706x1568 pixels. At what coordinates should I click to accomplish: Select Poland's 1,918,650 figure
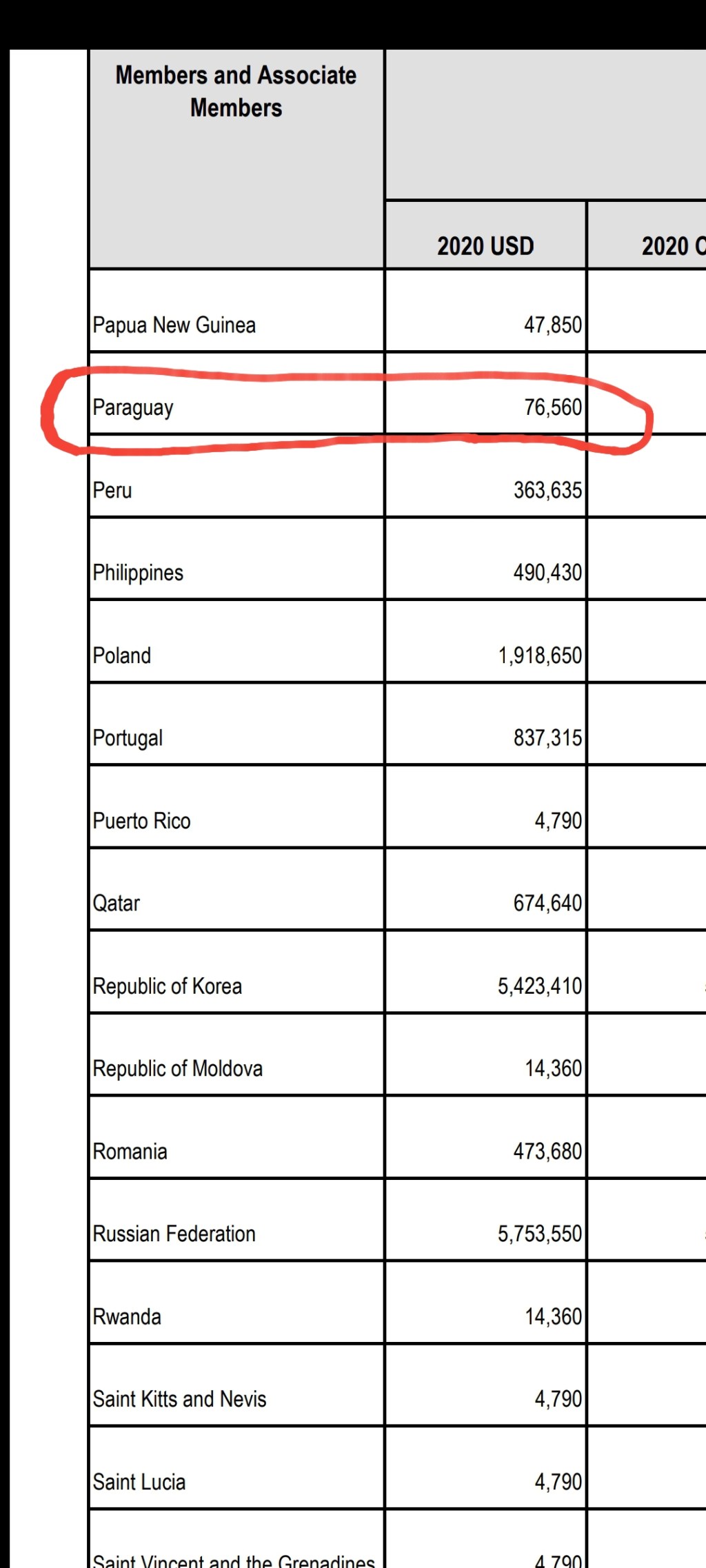point(540,655)
